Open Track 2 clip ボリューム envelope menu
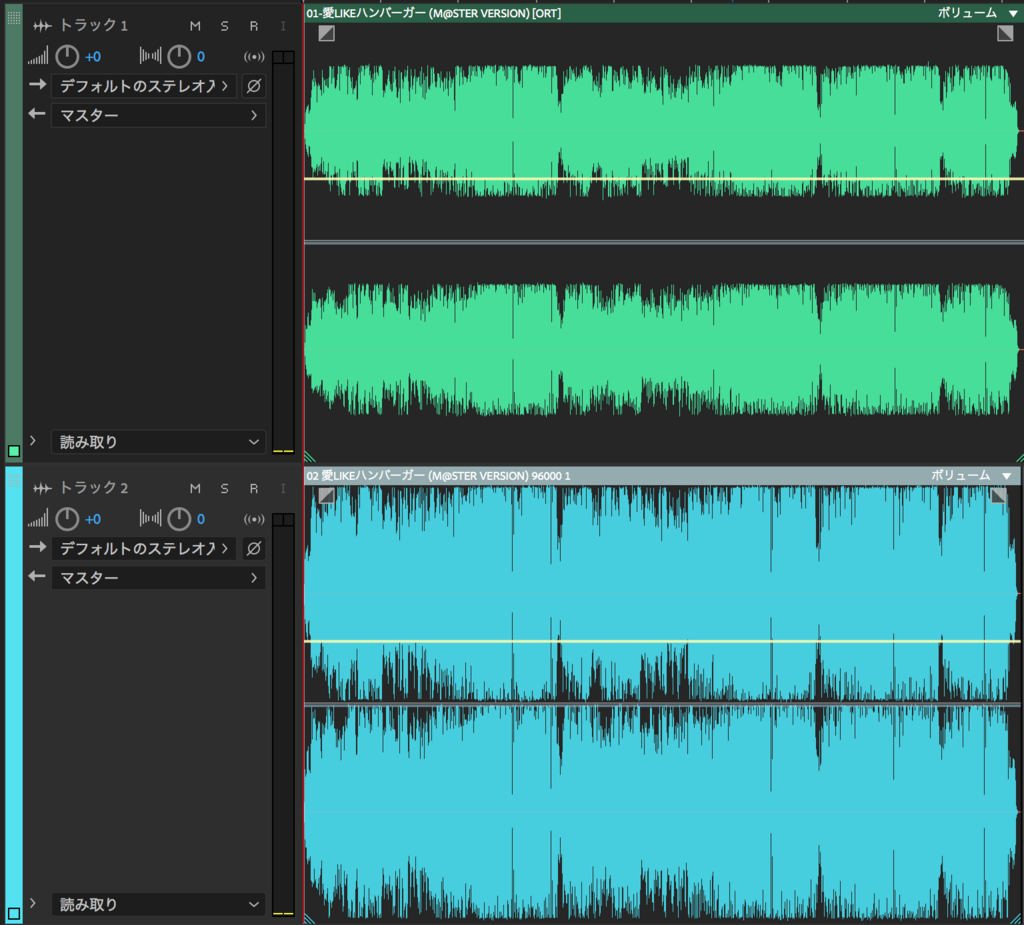The height and width of the screenshot is (925, 1024). 971,476
